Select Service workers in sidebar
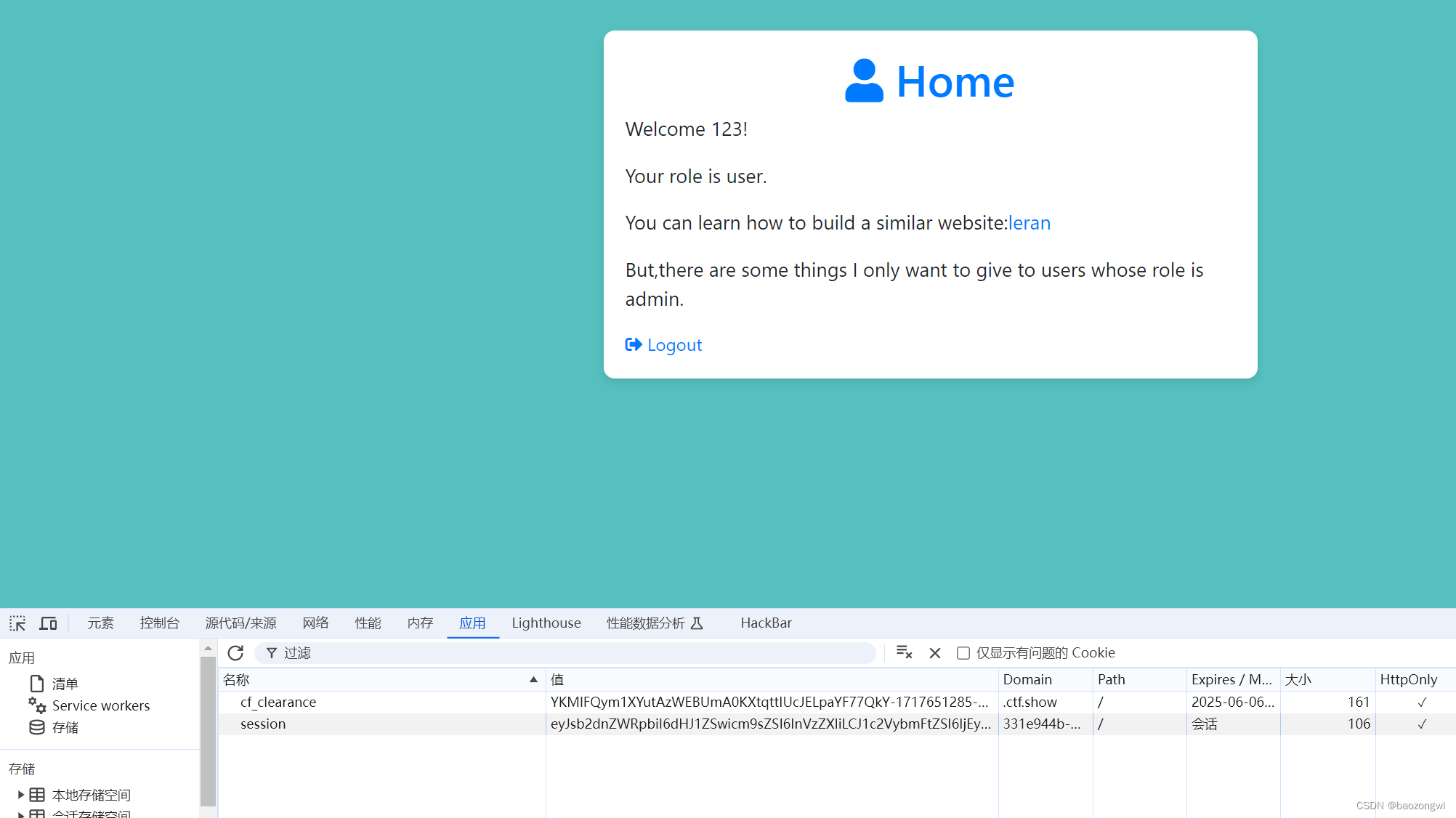This screenshot has width=1456, height=818. click(100, 705)
